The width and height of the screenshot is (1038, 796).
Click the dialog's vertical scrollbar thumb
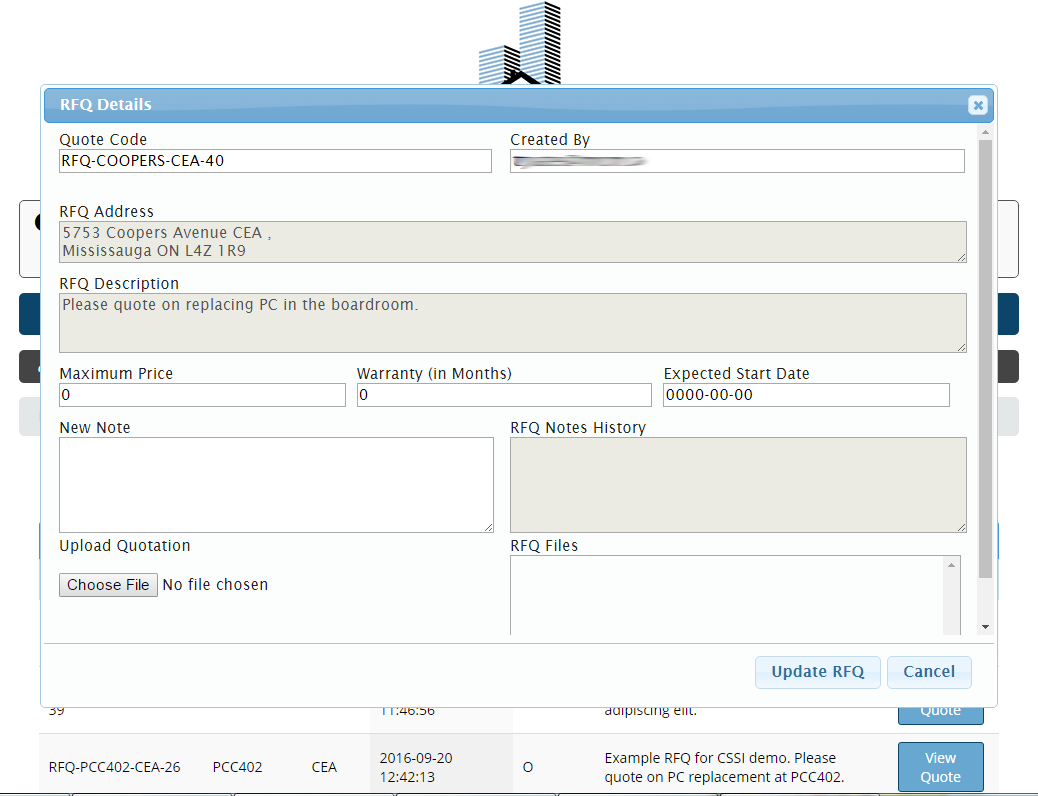click(x=985, y=358)
